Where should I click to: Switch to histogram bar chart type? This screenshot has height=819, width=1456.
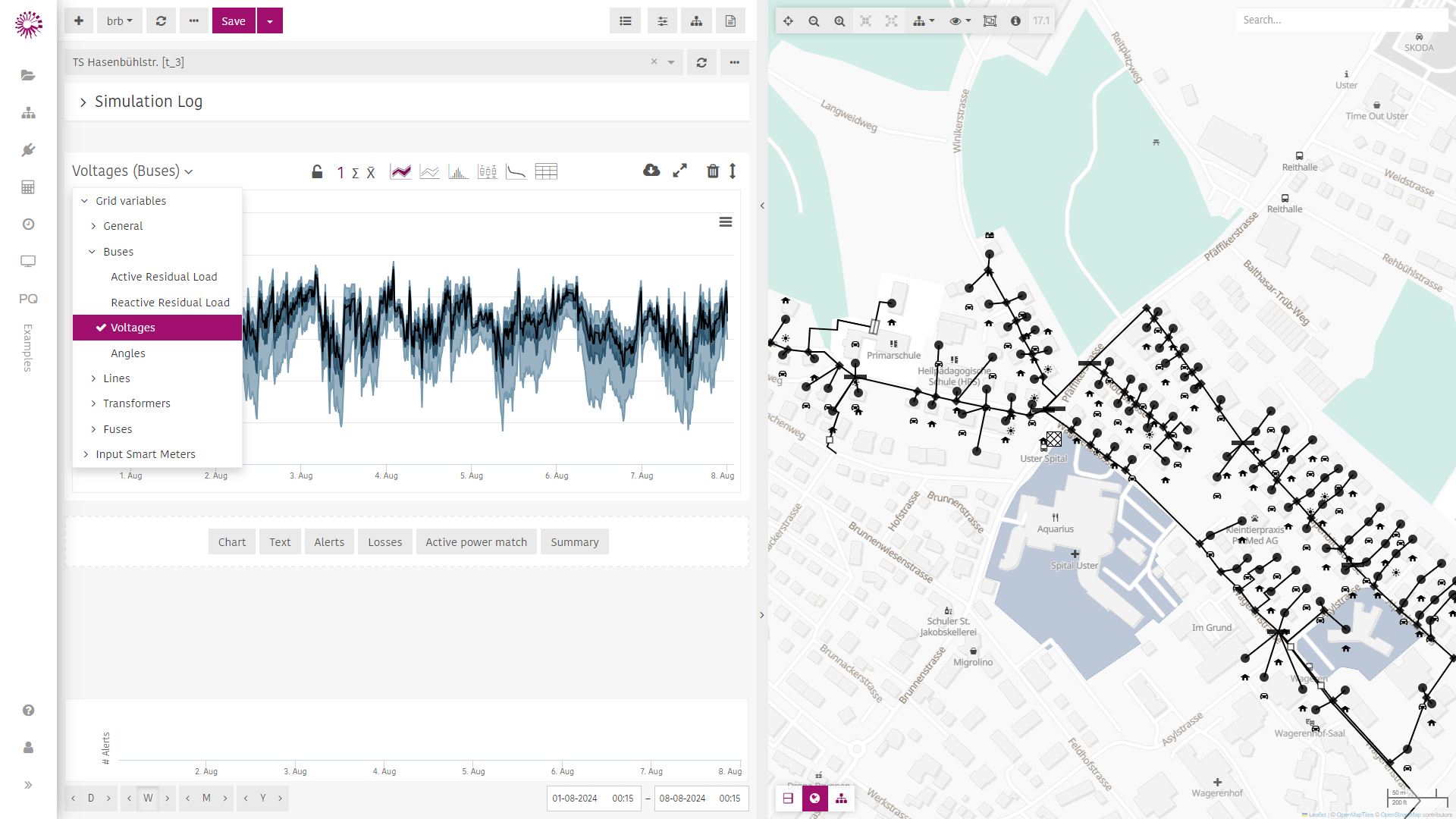458,172
